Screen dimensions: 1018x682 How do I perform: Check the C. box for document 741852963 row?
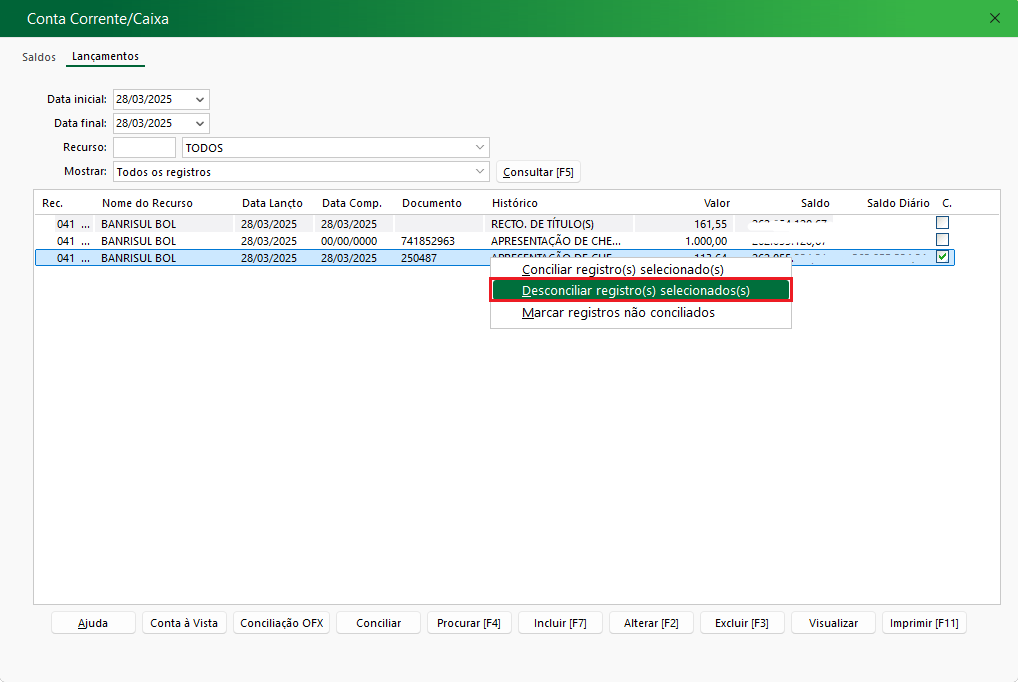[x=942, y=240]
